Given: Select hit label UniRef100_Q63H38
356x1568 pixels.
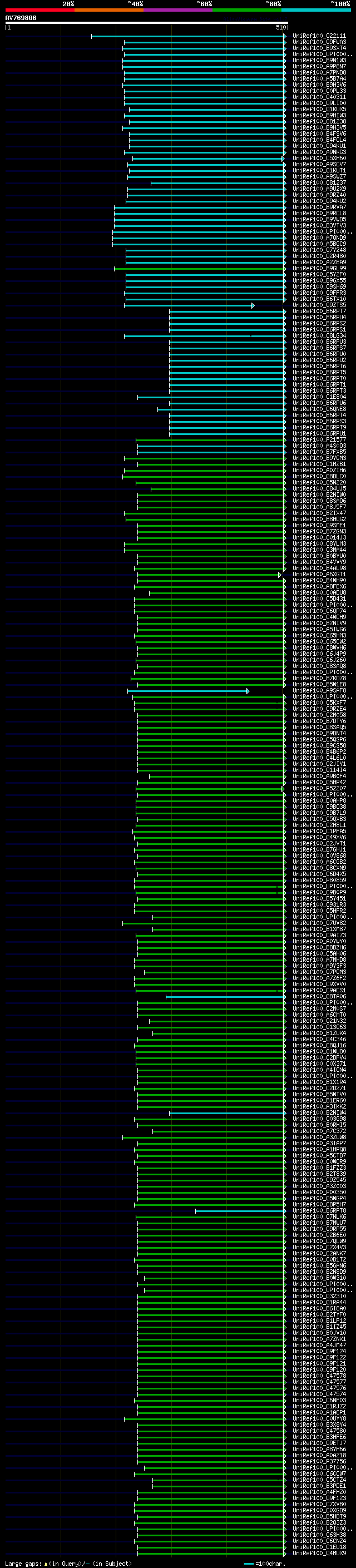Looking at the screenshot, I should (x=319, y=1535).
